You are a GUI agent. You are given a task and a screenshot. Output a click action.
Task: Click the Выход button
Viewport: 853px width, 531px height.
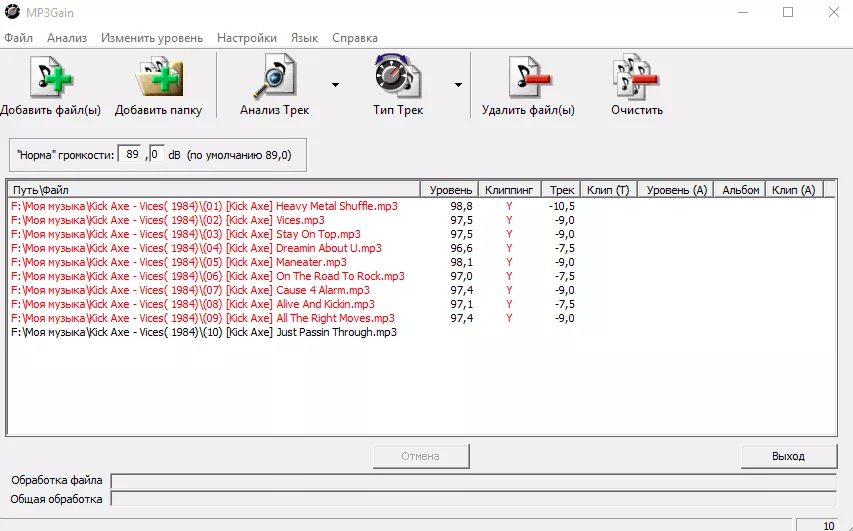tap(789, 456)
